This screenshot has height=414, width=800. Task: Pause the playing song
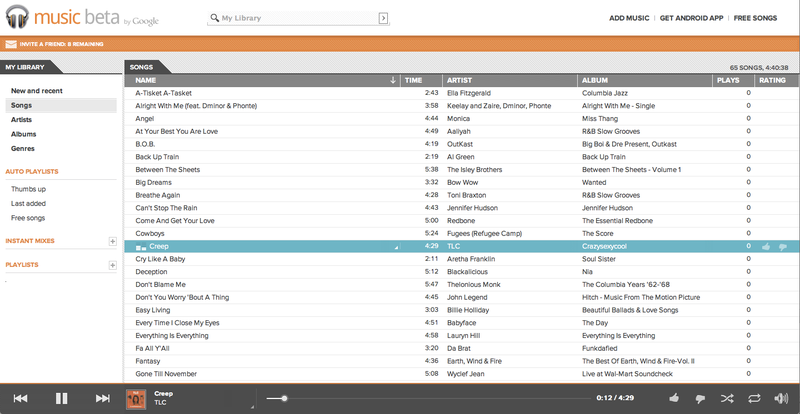(62, 399)
